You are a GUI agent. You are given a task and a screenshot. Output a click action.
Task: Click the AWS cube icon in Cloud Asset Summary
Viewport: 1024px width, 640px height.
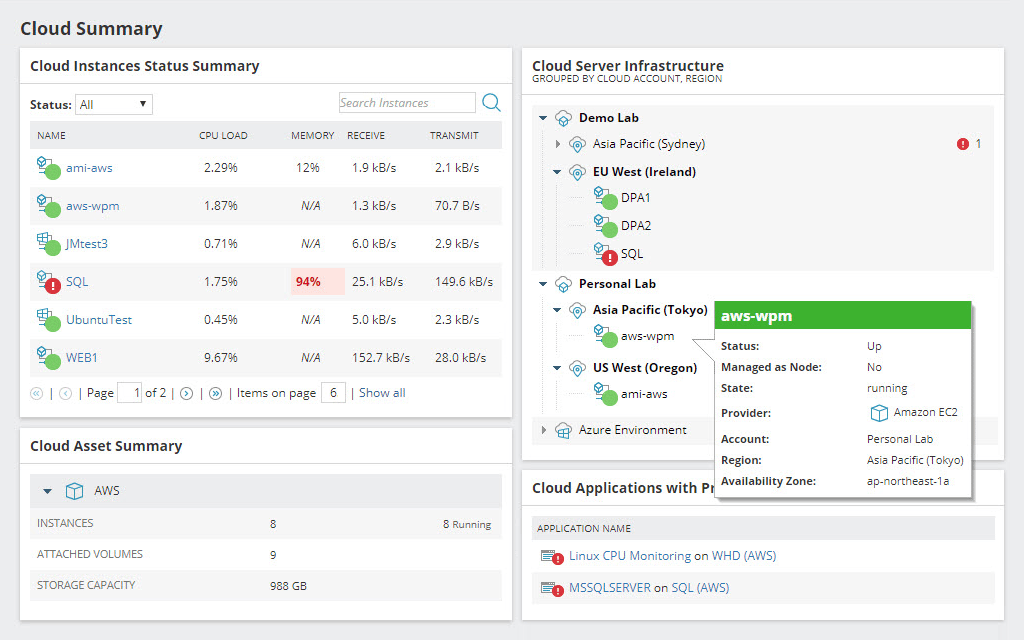(74, 491)
